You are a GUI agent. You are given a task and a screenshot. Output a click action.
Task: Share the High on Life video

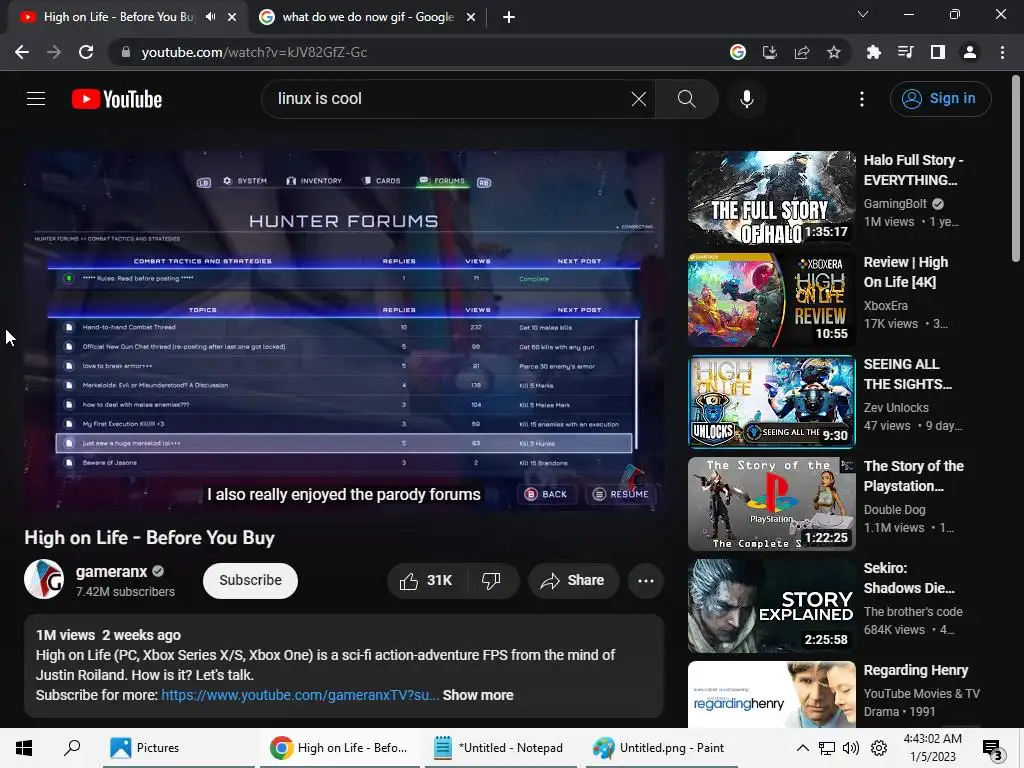(573, 581)
